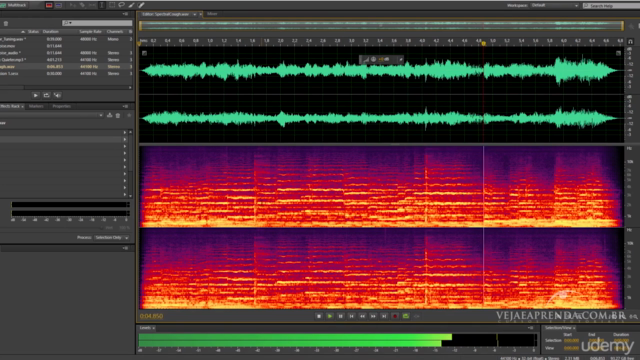This screenshot has height=360, width=640.
Task: Select the Lasso Selection tool
Action: pos(122,5)
